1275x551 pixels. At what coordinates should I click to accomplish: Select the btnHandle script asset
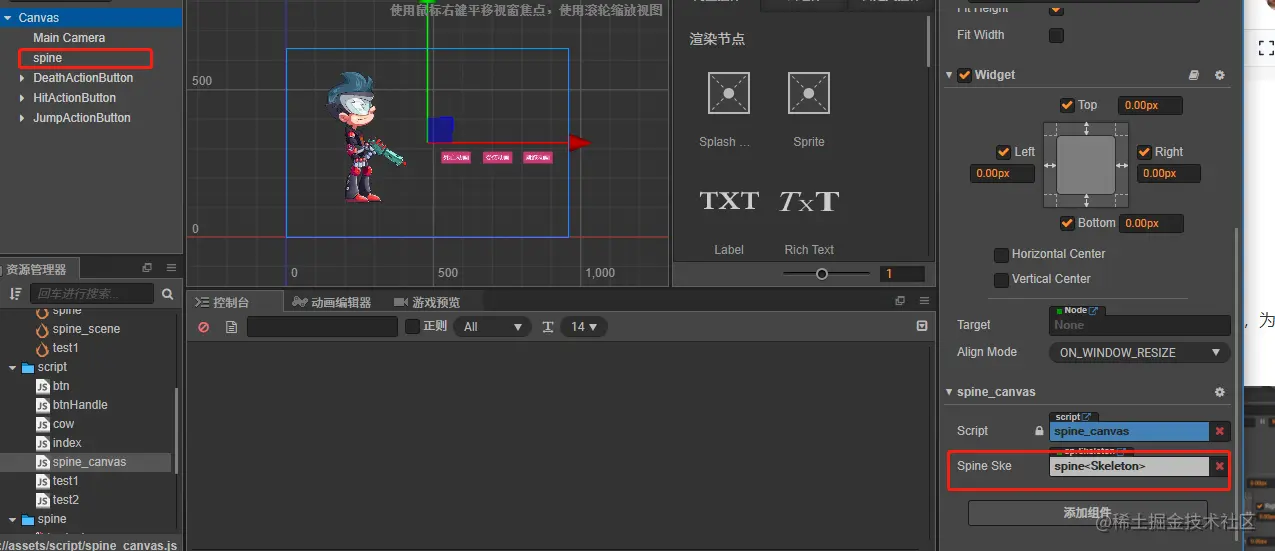click(x=80, y=405)
